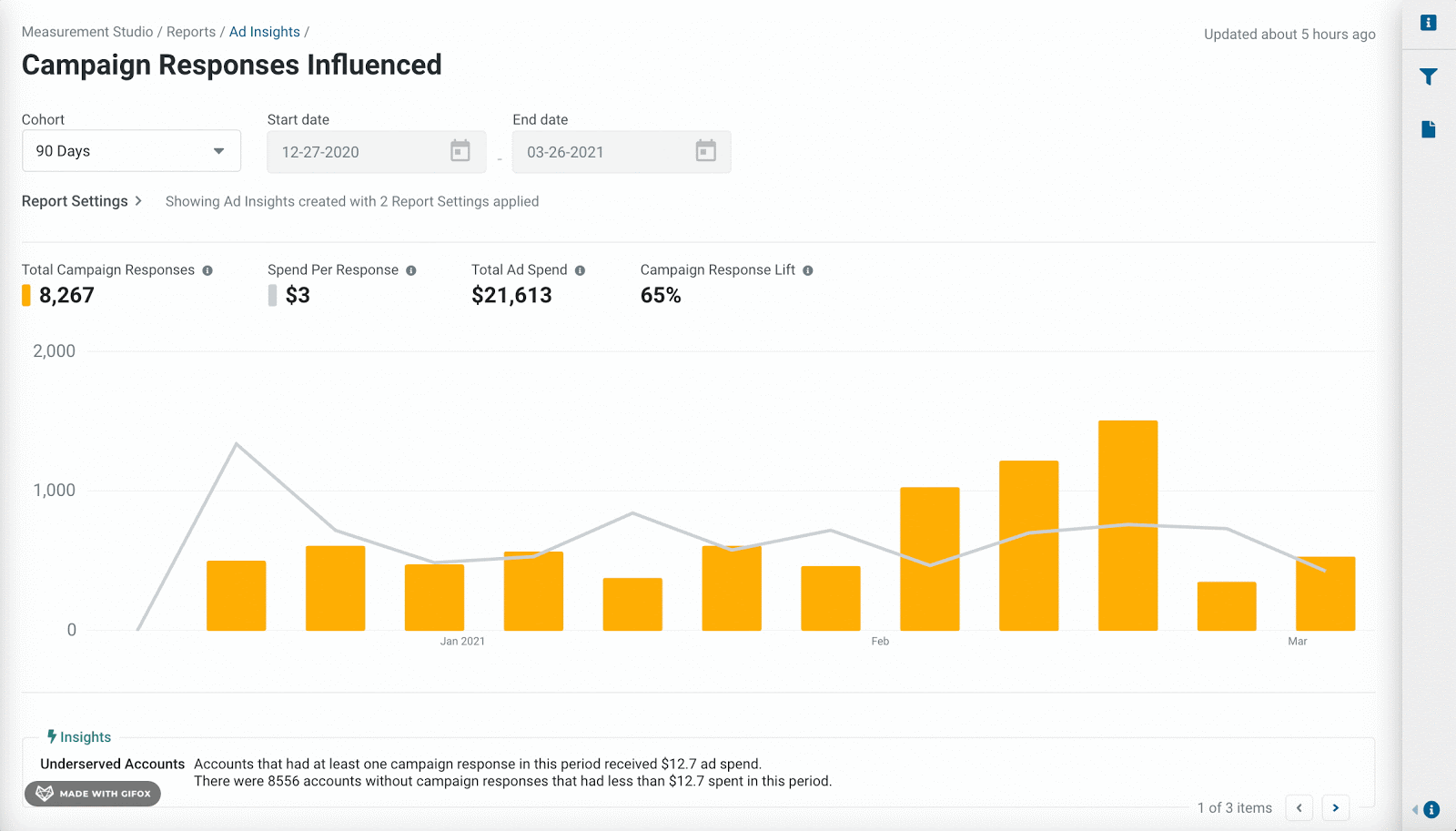Click the Mar axis label
Screen dimensions: 1456x831
click(x=1298, y=641)
